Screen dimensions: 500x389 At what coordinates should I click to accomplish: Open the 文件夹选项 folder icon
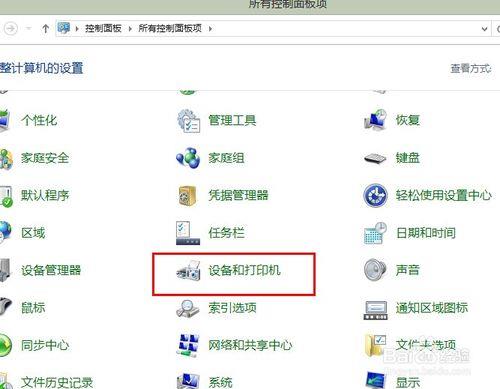(375, 345)
